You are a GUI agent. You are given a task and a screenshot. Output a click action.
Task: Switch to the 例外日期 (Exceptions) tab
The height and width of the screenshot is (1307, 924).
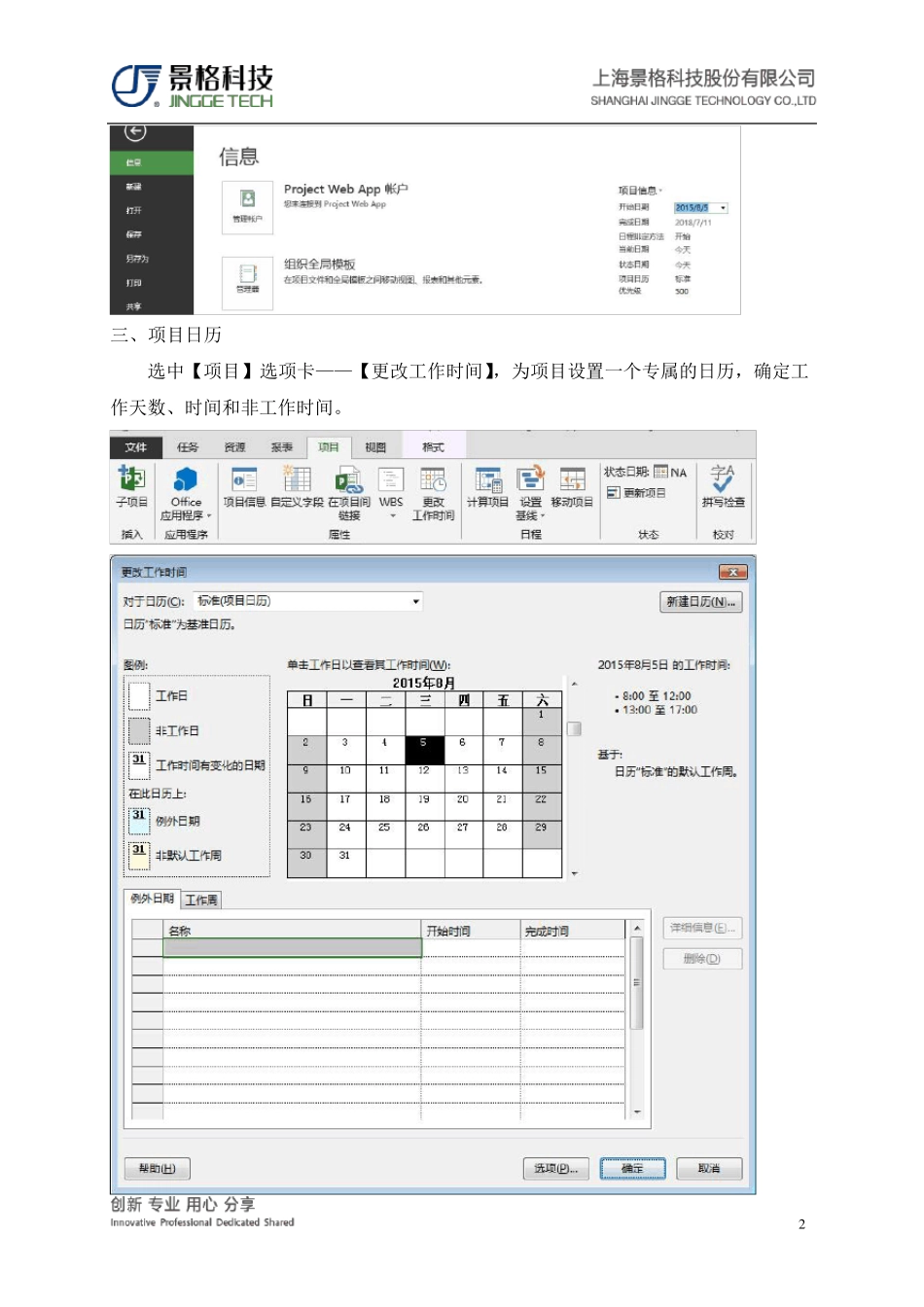point(152,899)
